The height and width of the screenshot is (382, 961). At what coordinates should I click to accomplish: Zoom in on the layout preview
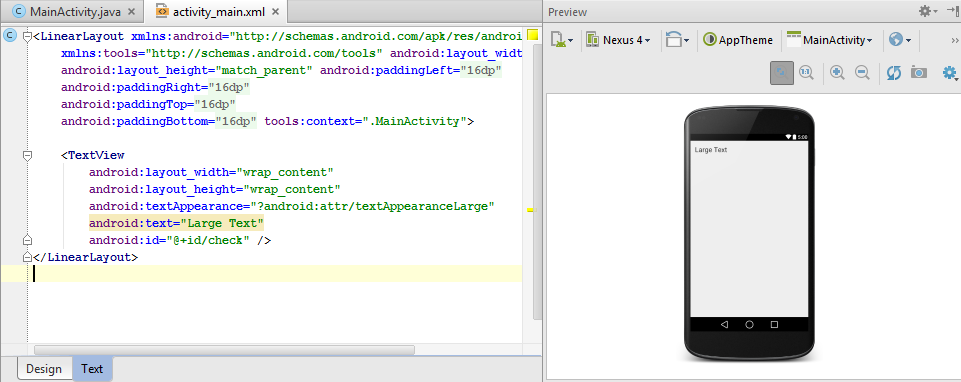837,73
